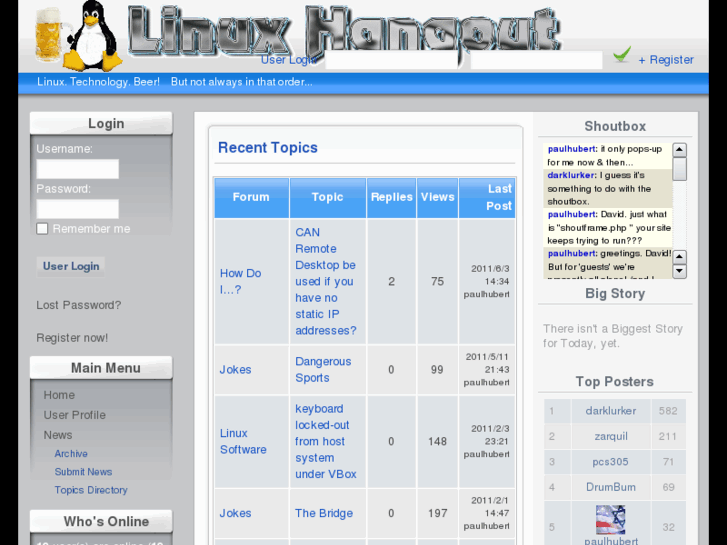Select Topics Directory under News

pyautogui.click(x=91, y=490)
